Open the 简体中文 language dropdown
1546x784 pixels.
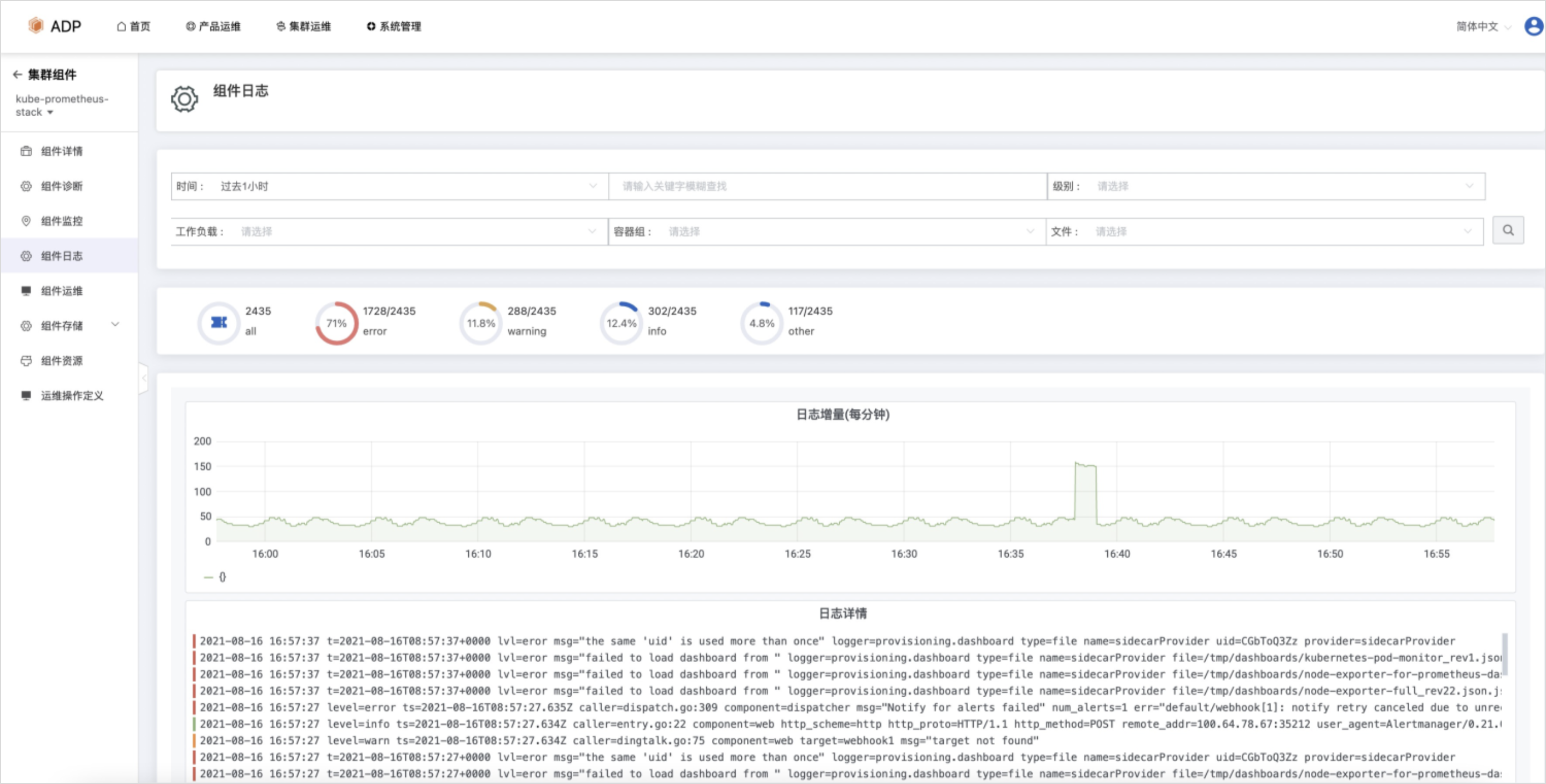click(1483, 26)
